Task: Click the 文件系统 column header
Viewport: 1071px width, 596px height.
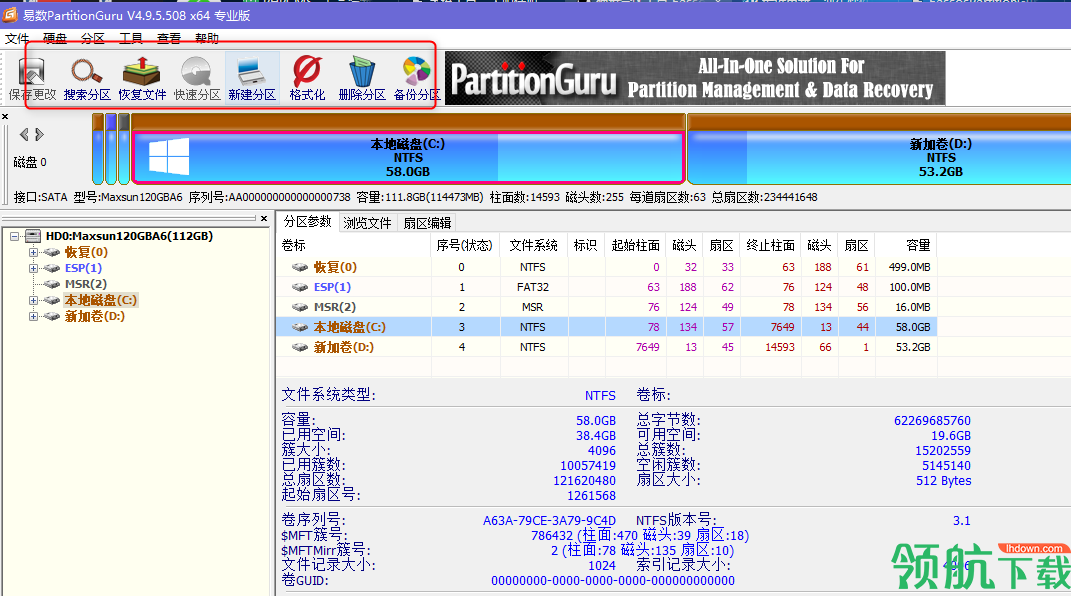Action: click(x=533, y=245)
